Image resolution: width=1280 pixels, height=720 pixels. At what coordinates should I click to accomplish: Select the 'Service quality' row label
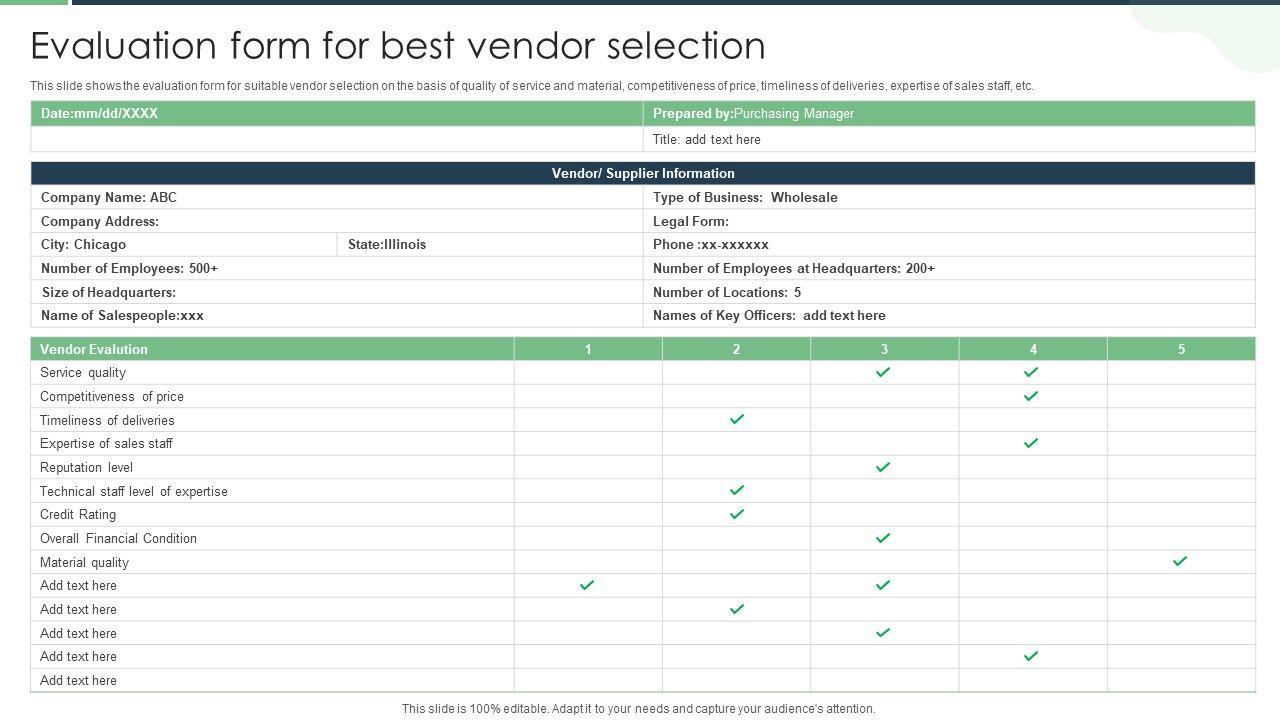(x=83, y=372)
